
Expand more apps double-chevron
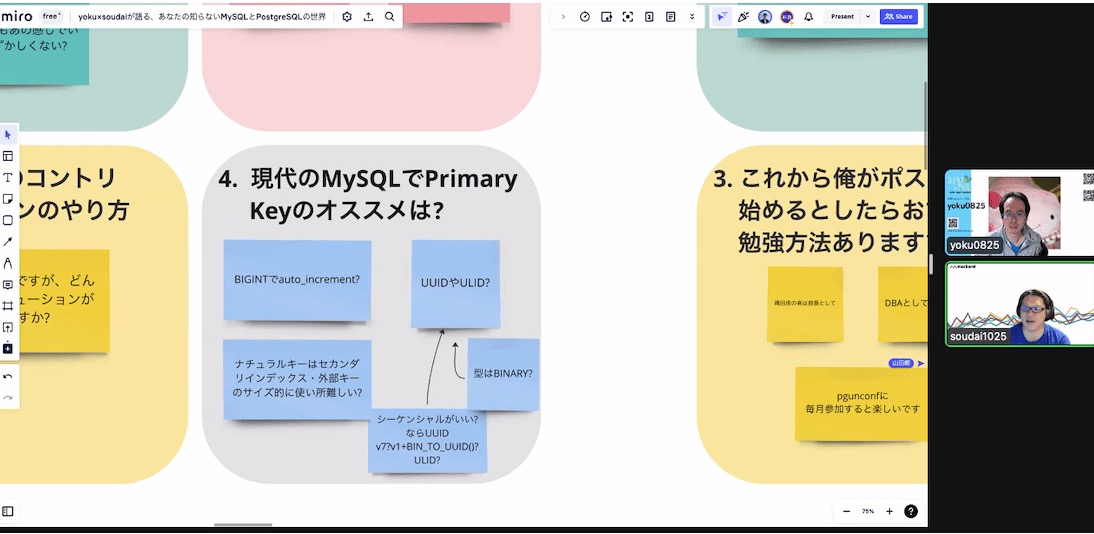click(x=692, y=17)
